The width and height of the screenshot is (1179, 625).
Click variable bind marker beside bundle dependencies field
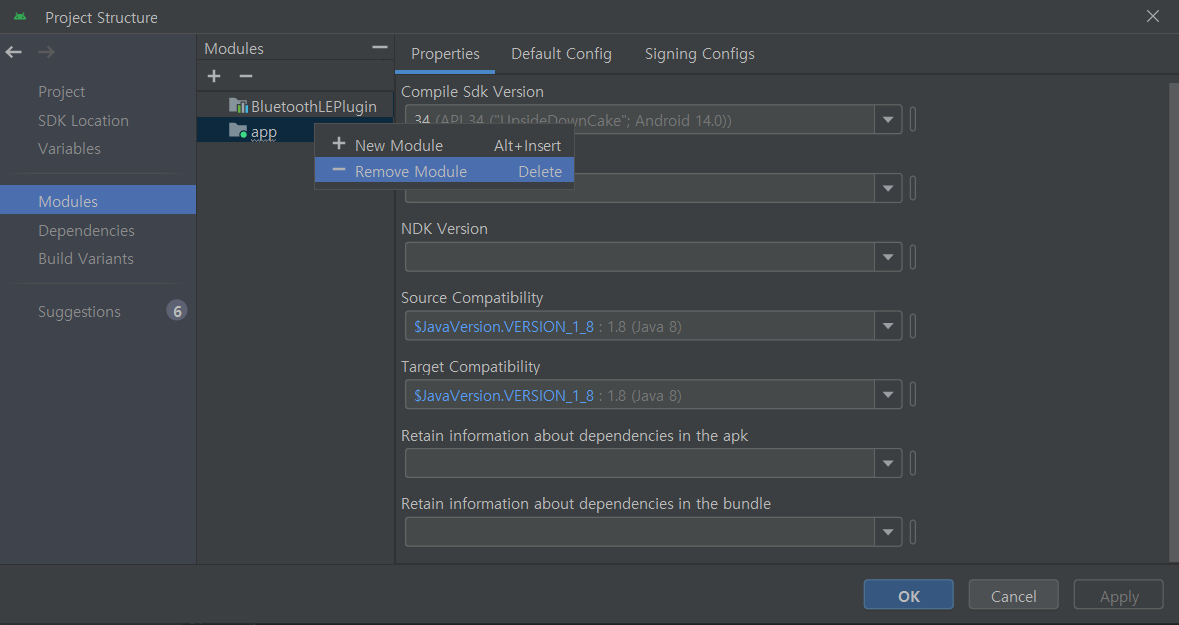point(913,532)
